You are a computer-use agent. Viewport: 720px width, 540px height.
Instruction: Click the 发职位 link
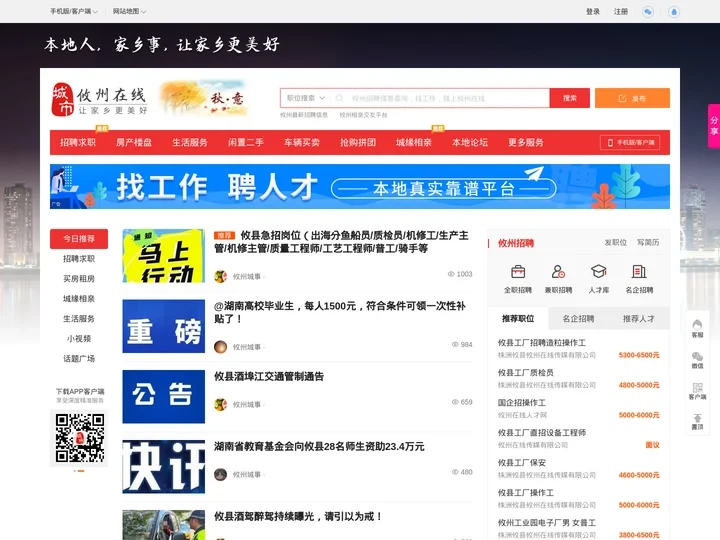616,242
